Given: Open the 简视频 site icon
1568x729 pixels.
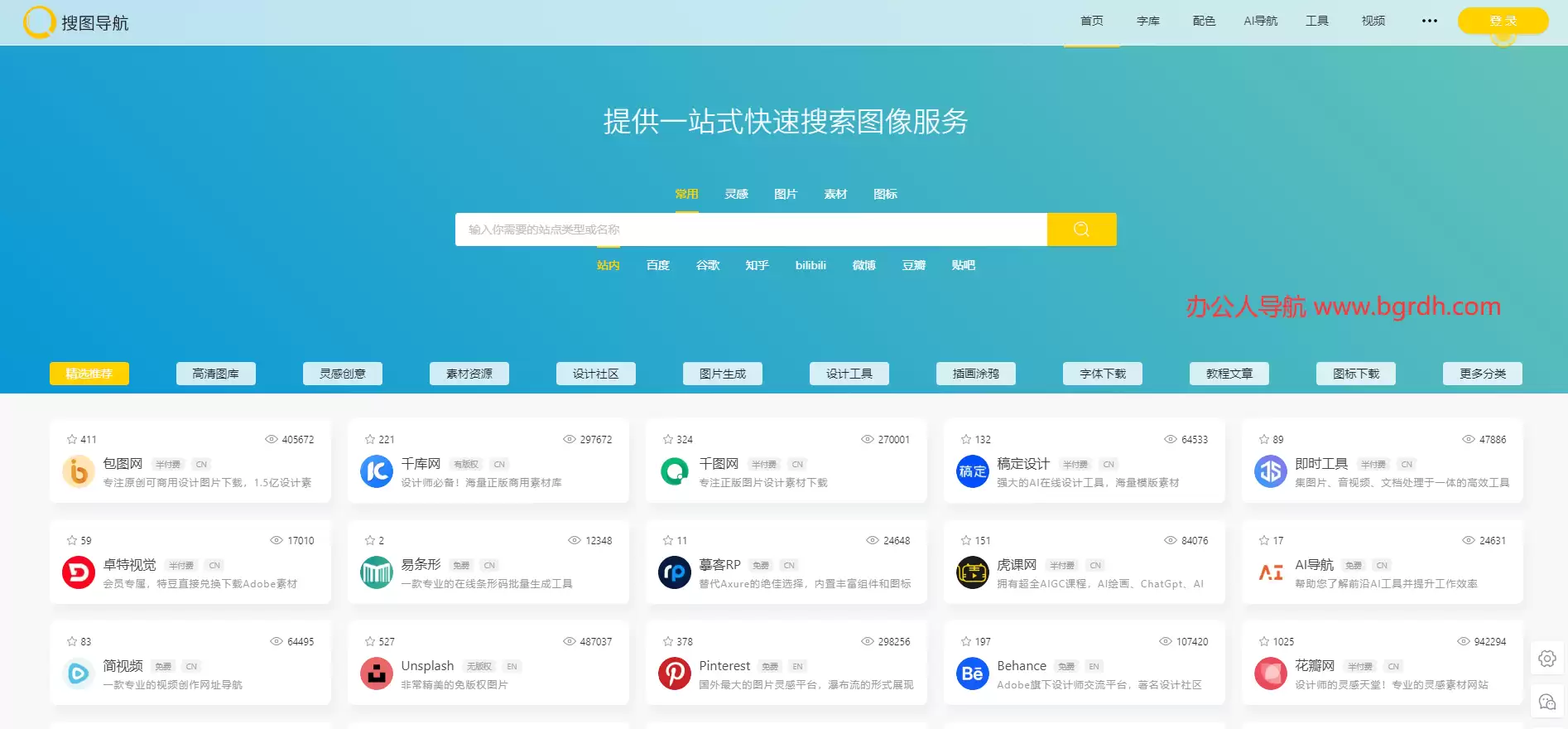Looking at the screenshot, I should [79, 674].
